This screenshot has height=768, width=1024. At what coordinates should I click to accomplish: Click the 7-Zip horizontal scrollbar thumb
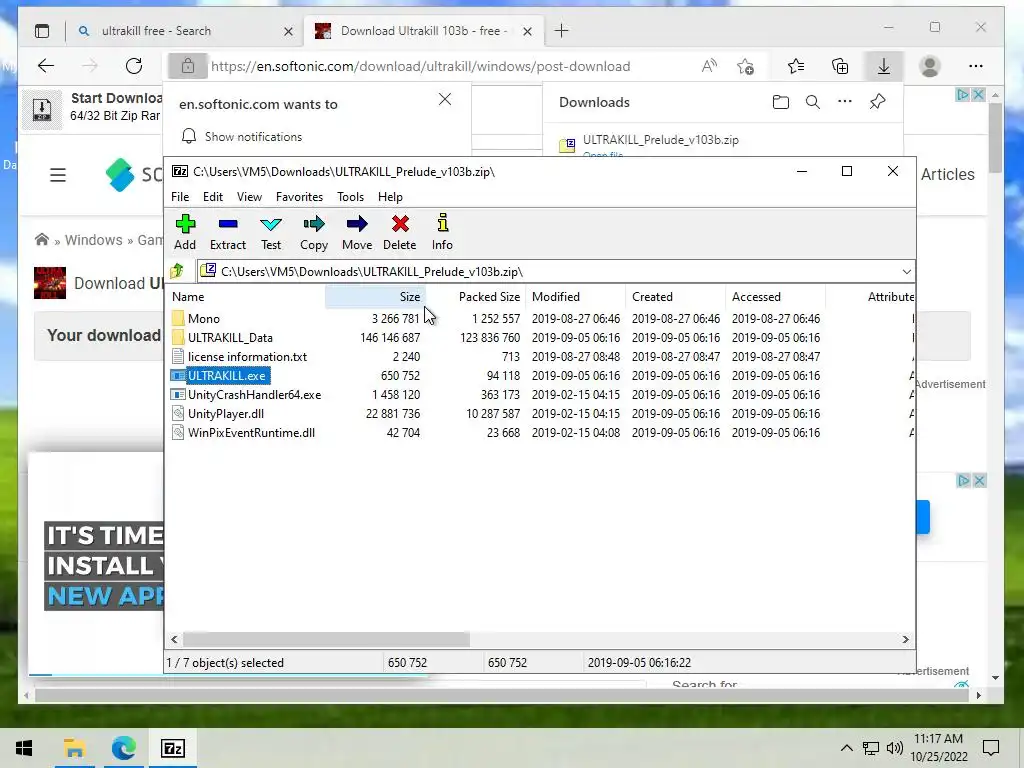tap(327, 639)
